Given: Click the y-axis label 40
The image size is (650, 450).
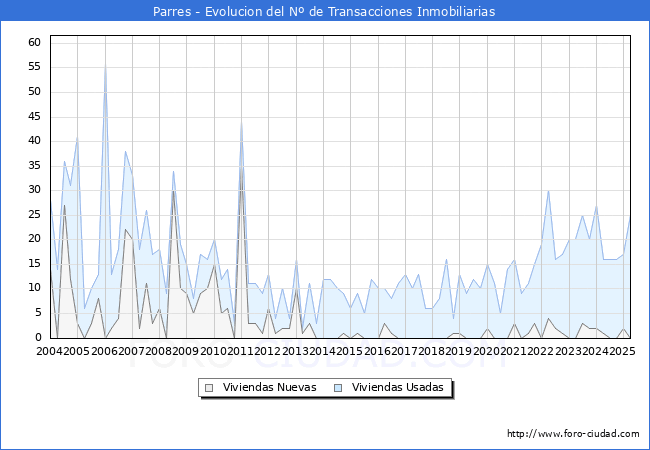Looking at the screenshot, I should pos(35,140).
